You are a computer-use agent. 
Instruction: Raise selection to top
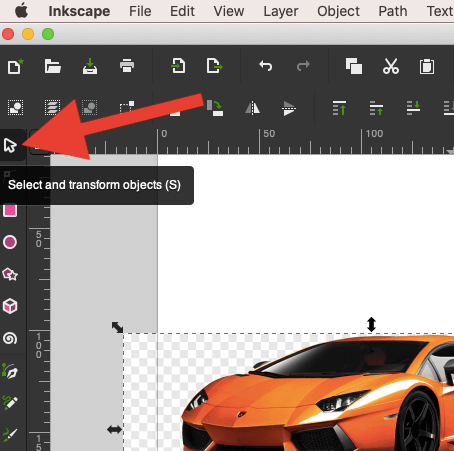339,108
